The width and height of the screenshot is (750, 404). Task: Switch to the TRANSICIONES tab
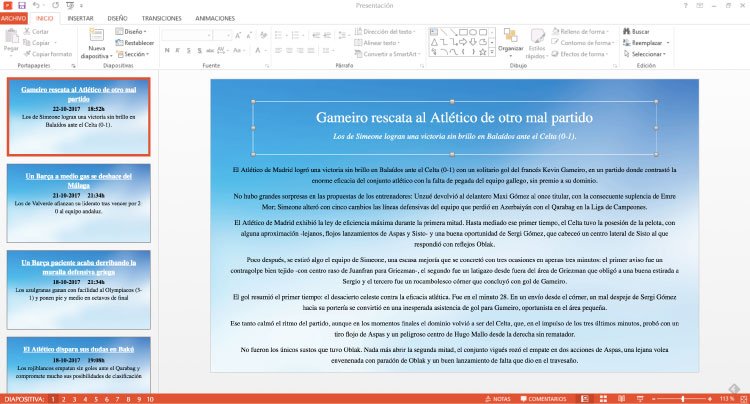162,18
